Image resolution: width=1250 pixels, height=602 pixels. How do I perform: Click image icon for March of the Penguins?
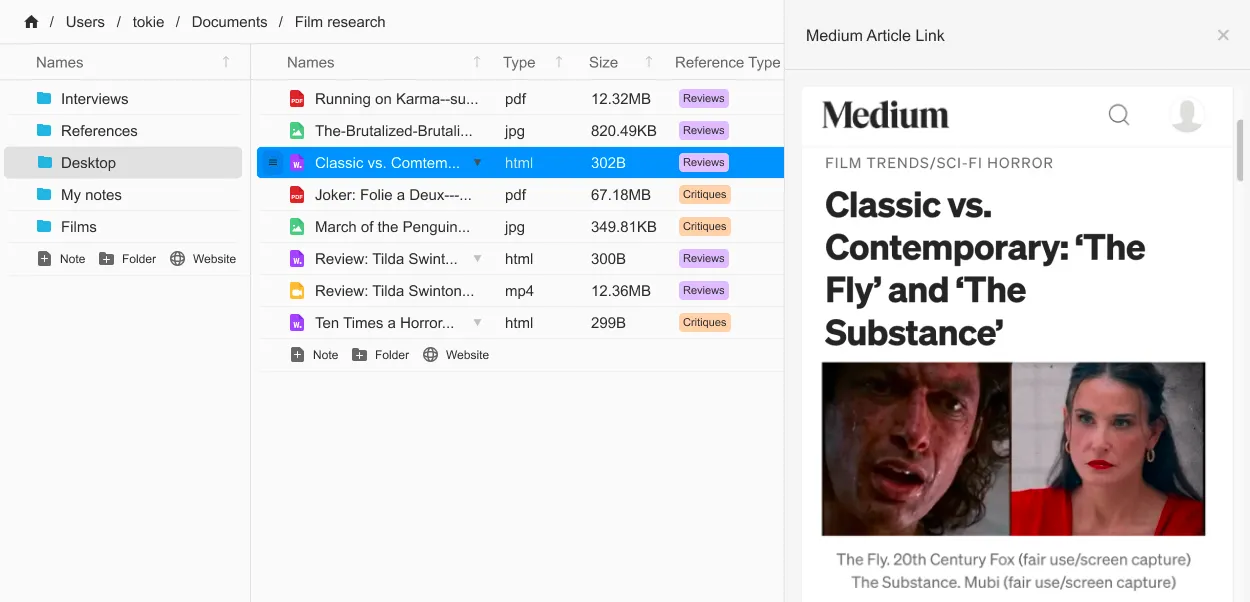tap(297, 227)
